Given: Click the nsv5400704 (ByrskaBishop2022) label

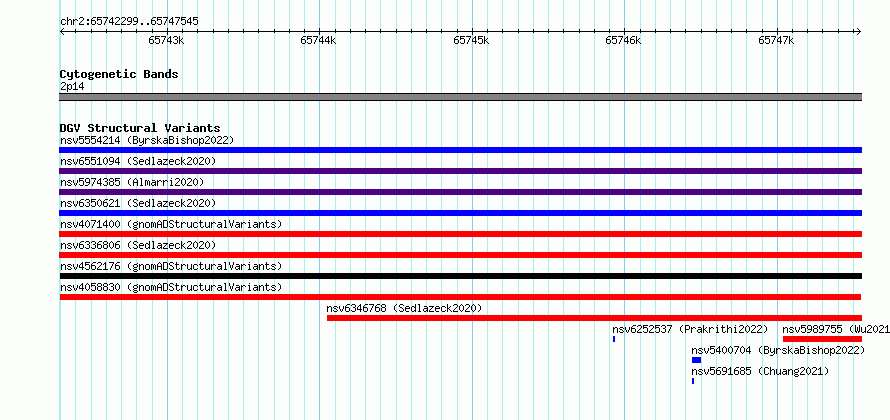Looking at the screenshot, I should [x=778, y=350].
